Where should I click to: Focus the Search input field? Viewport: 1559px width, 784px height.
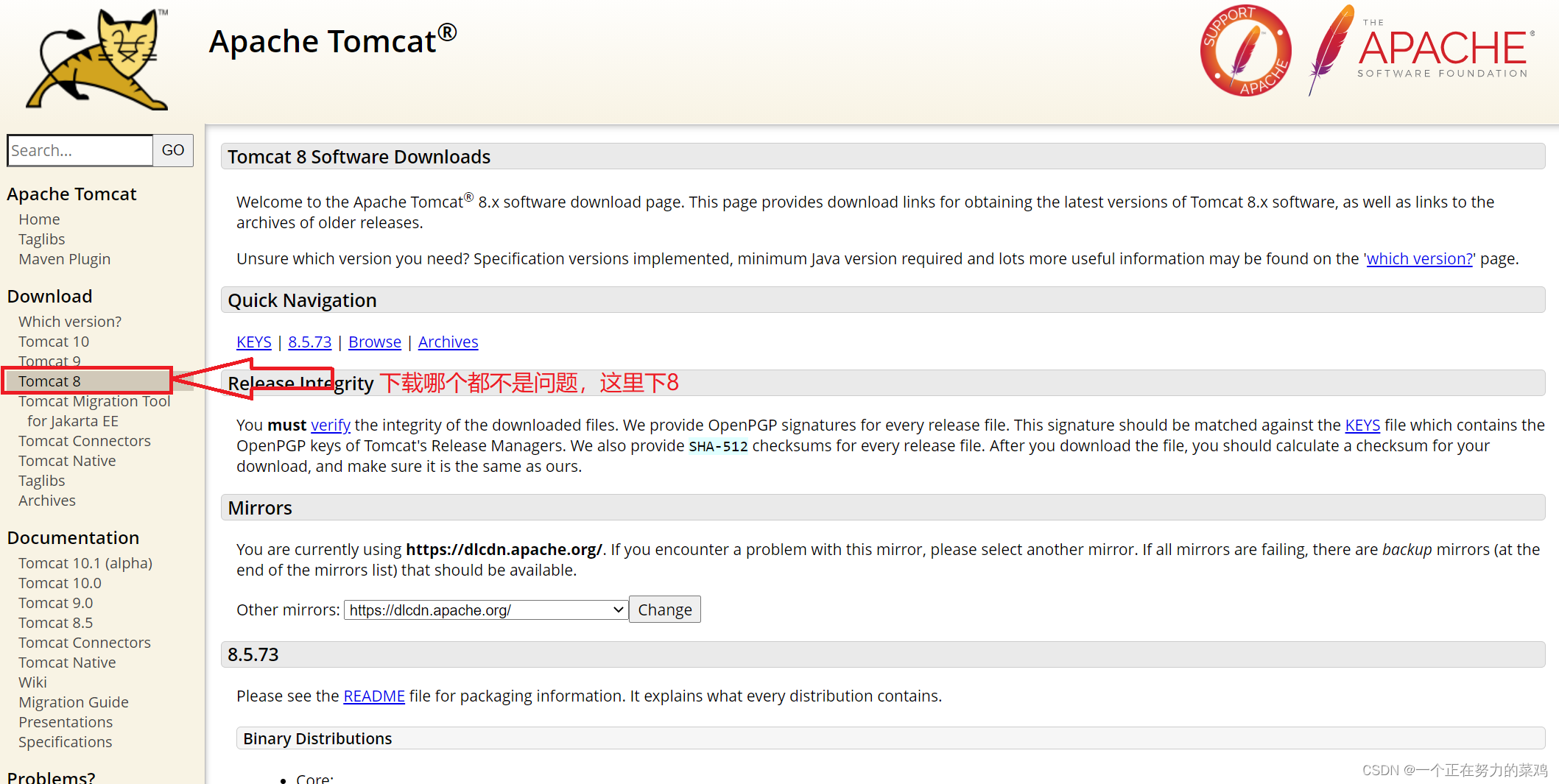[x=80, y=150]
